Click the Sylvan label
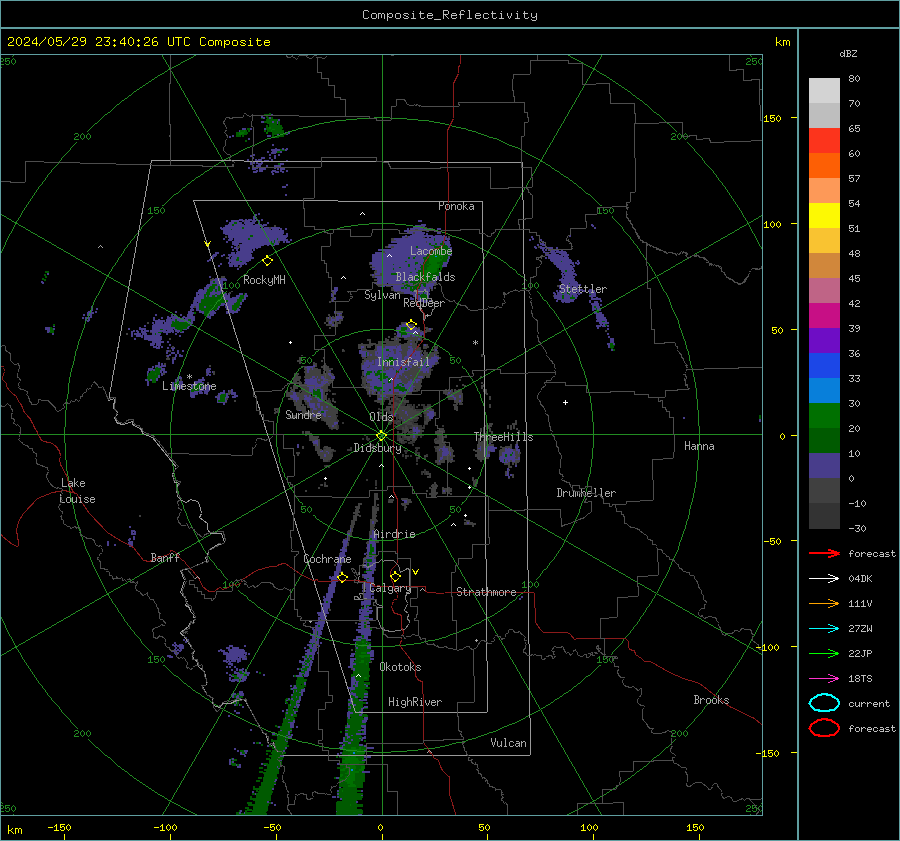900x841 pixels. point(382,295)
